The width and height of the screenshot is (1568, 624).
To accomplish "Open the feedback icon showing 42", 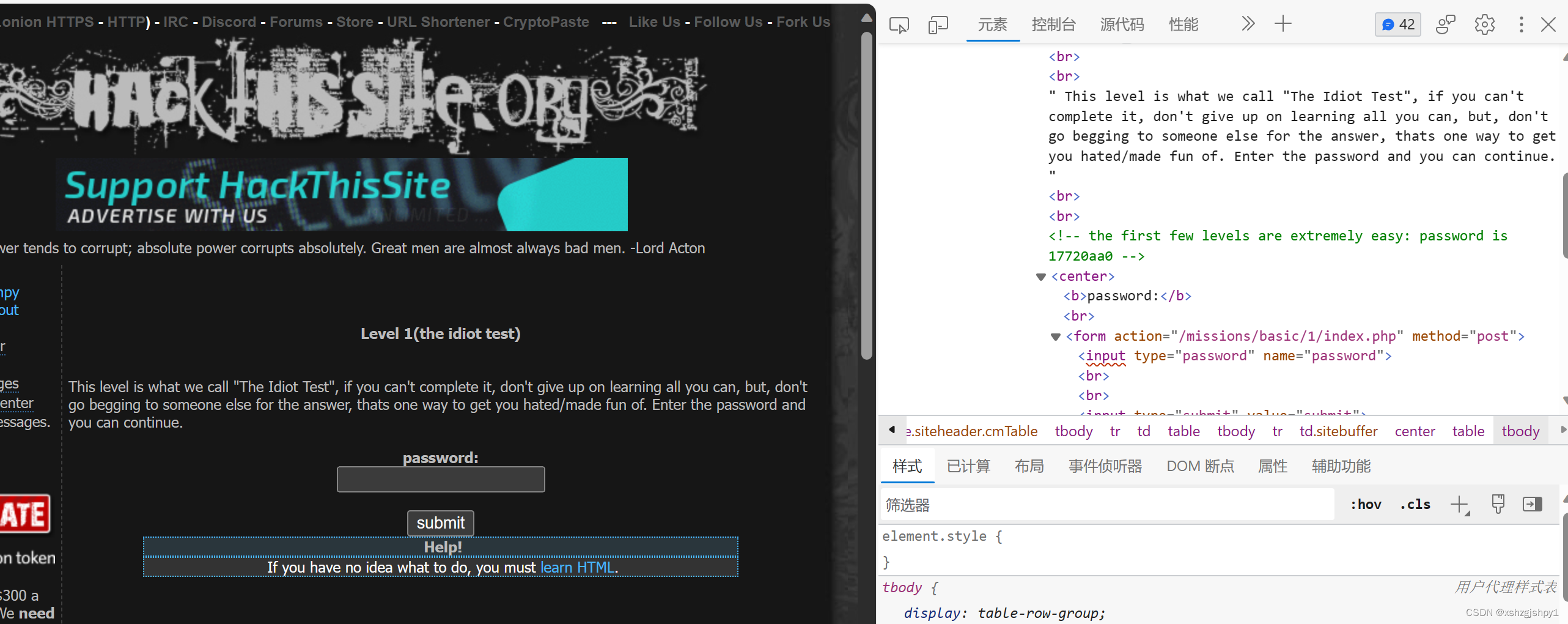I will tap(1397, 24).
